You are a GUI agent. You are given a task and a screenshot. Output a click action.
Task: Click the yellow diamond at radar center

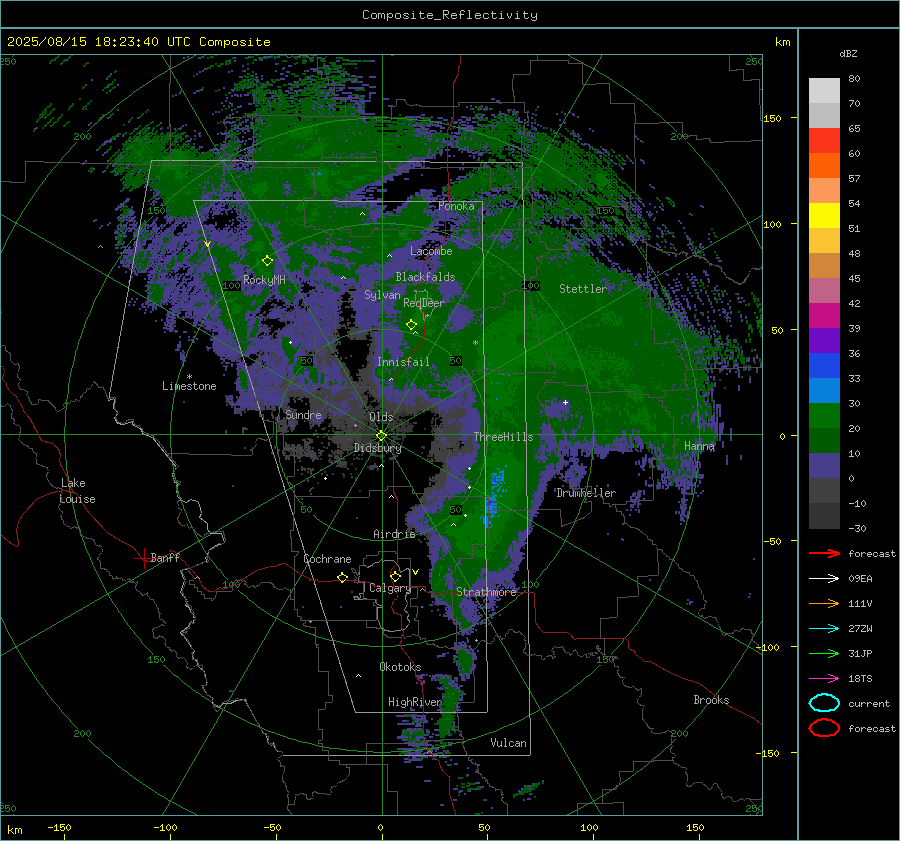point(381,436)
